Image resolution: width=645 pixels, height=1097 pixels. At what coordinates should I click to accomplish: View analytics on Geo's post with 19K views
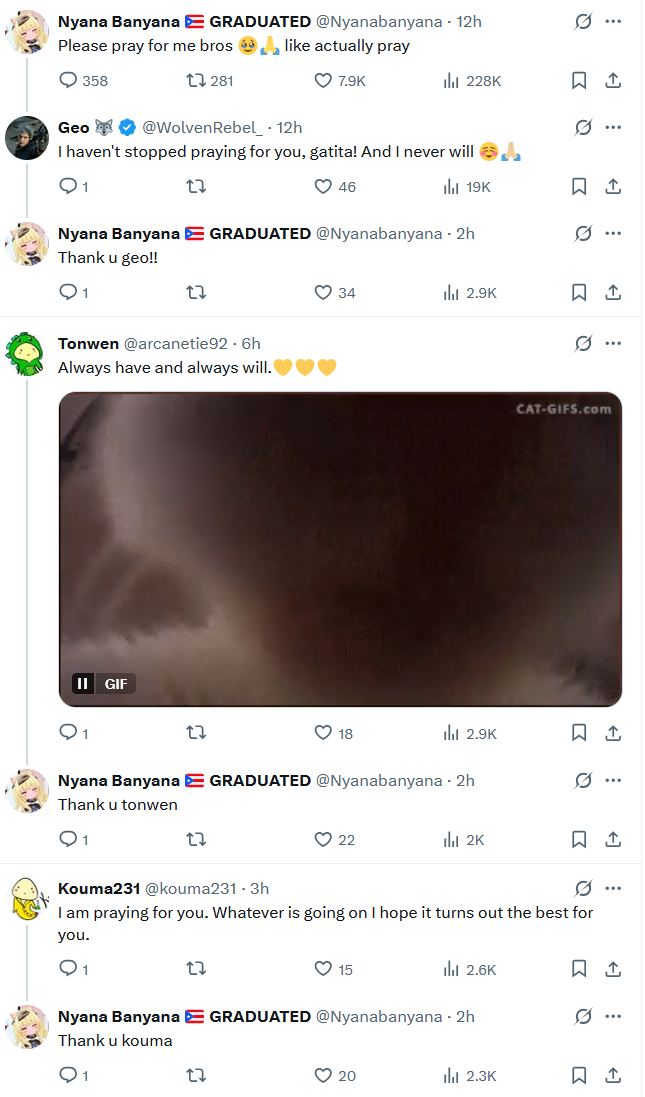pyautogui.click(x=467, y=187)
